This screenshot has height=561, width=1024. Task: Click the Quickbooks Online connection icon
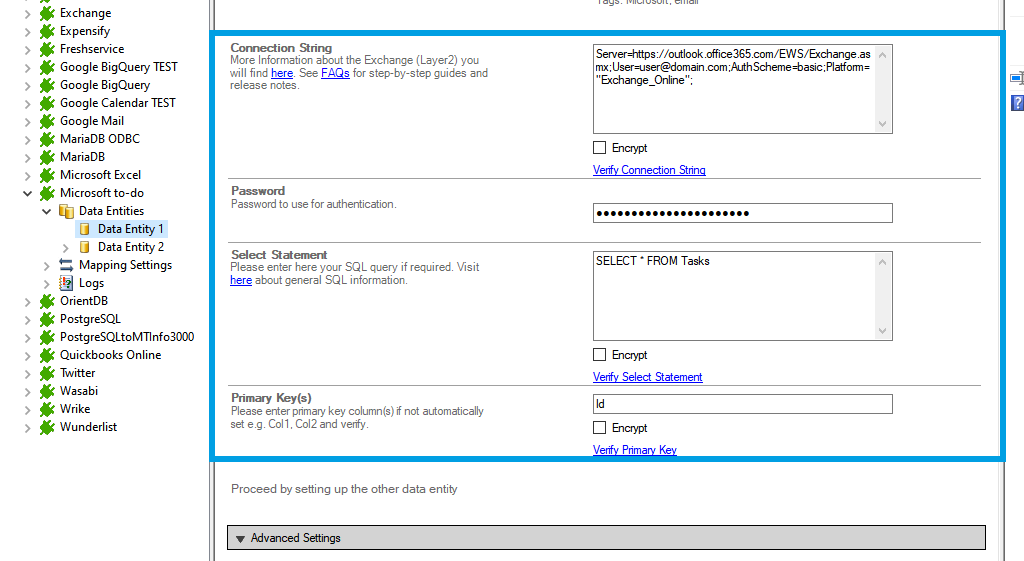click(47, 355)
